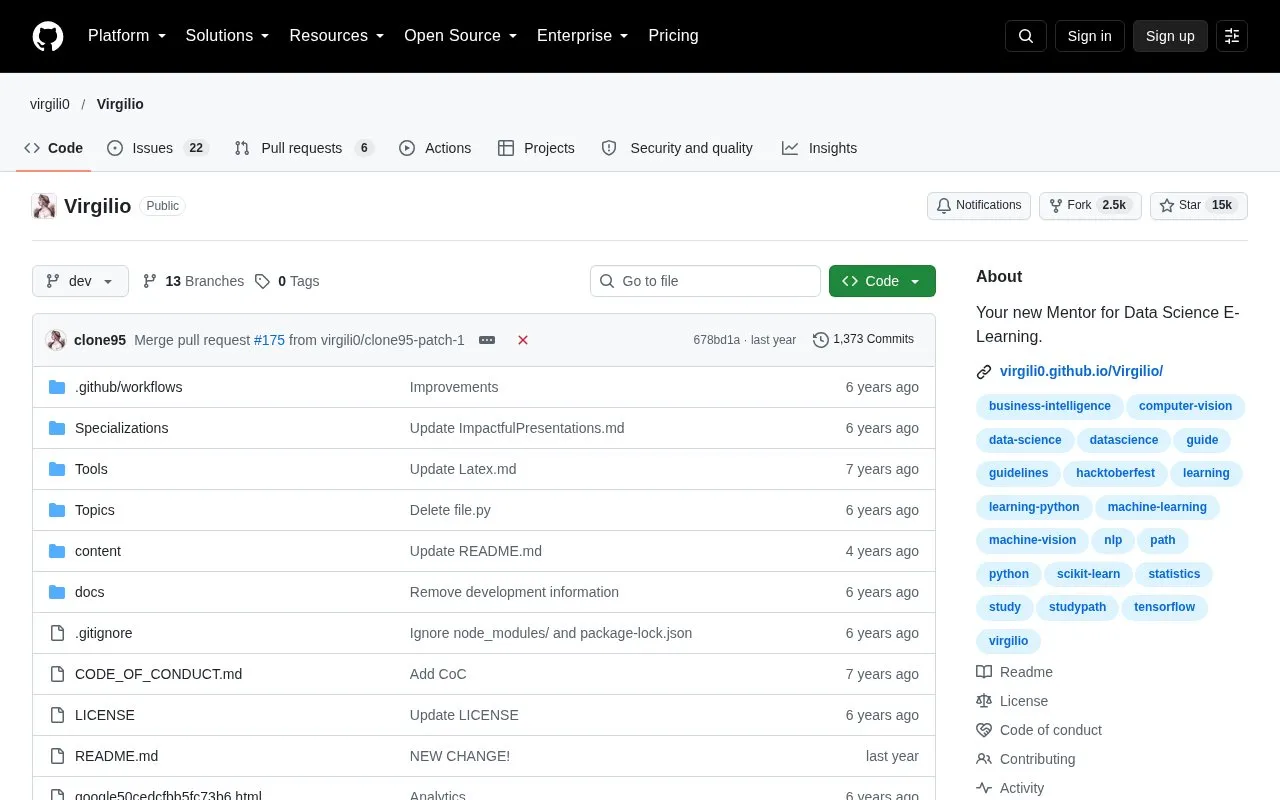Open Security and quality tab
Screen dimensions: 1280x800
(x=677, y=148)
